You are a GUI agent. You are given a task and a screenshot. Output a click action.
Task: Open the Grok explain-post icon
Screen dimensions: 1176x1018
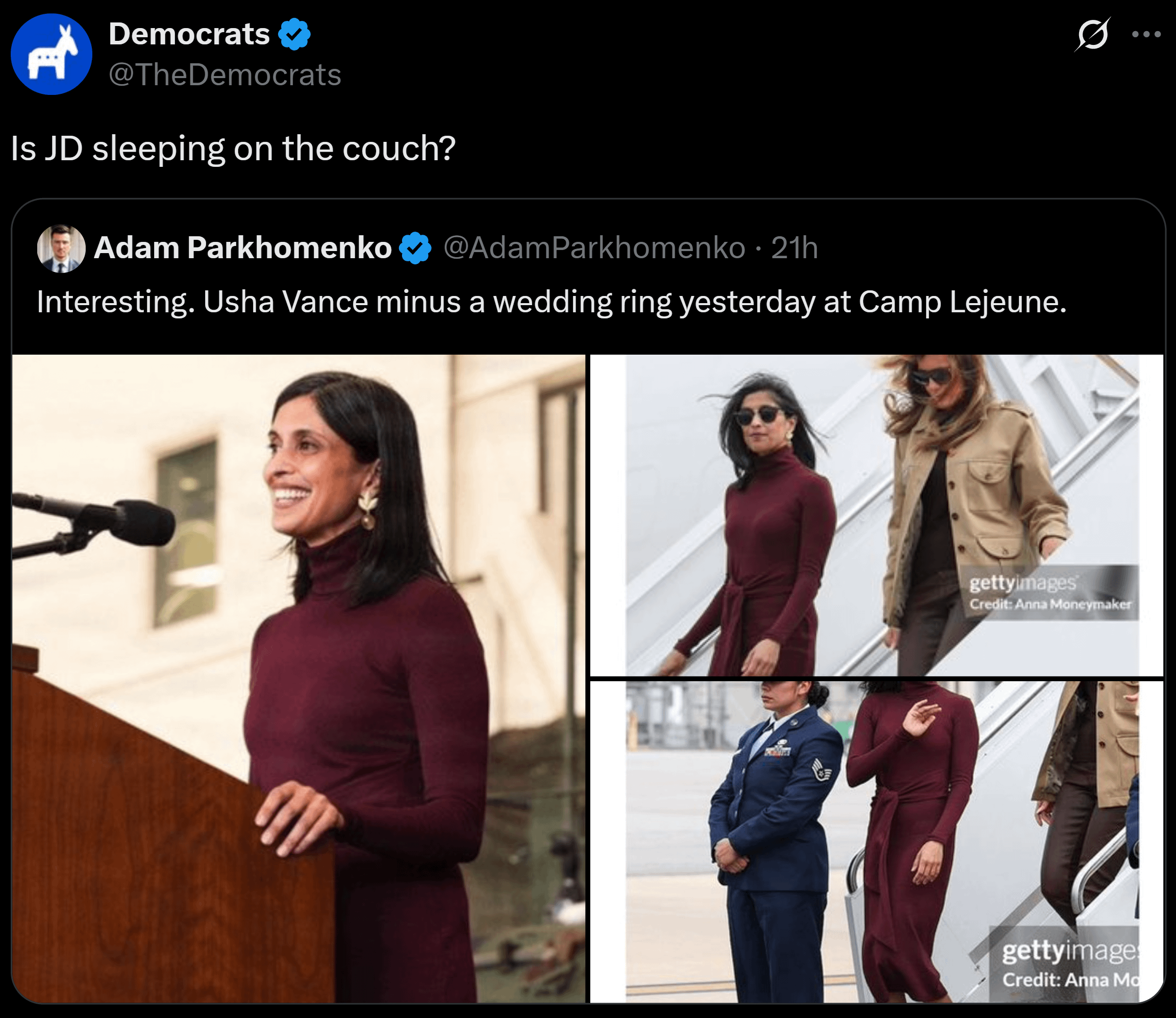pos(1091,35)
